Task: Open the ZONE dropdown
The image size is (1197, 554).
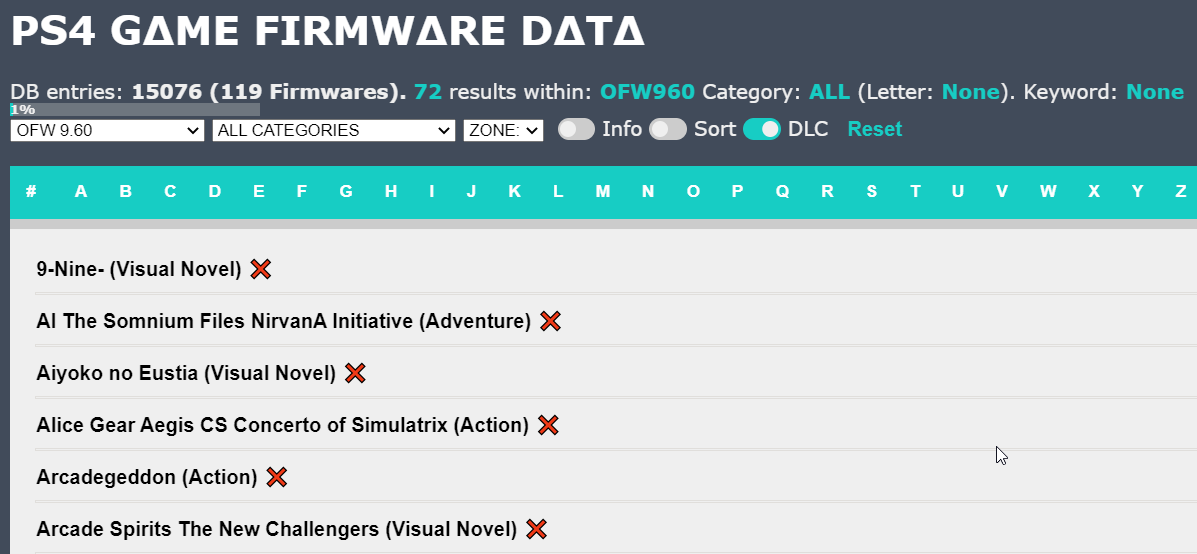Action: pyautogui.click(x=503, y=130)
